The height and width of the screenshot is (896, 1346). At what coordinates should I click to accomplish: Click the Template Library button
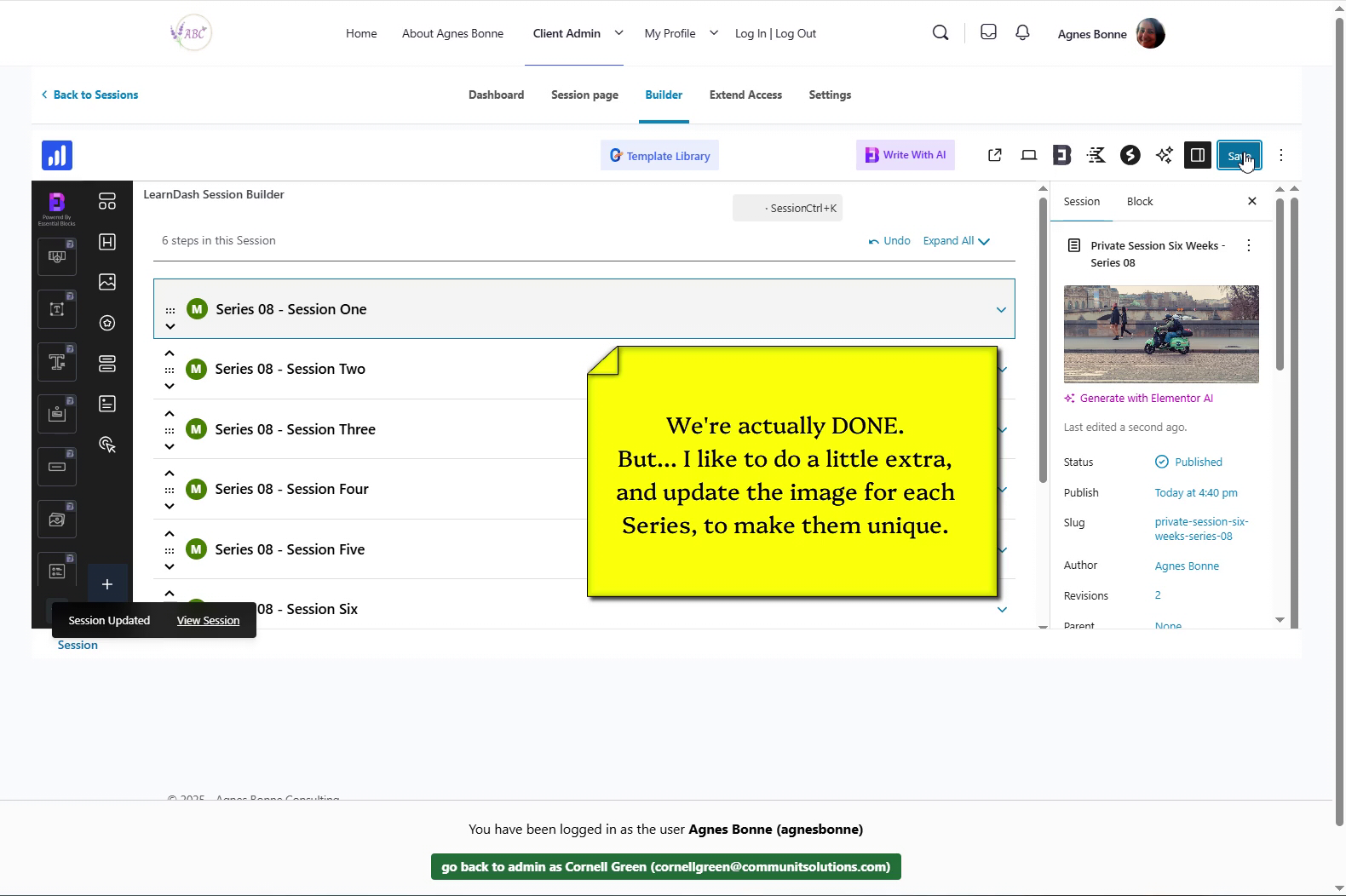[x=659, y=156]
